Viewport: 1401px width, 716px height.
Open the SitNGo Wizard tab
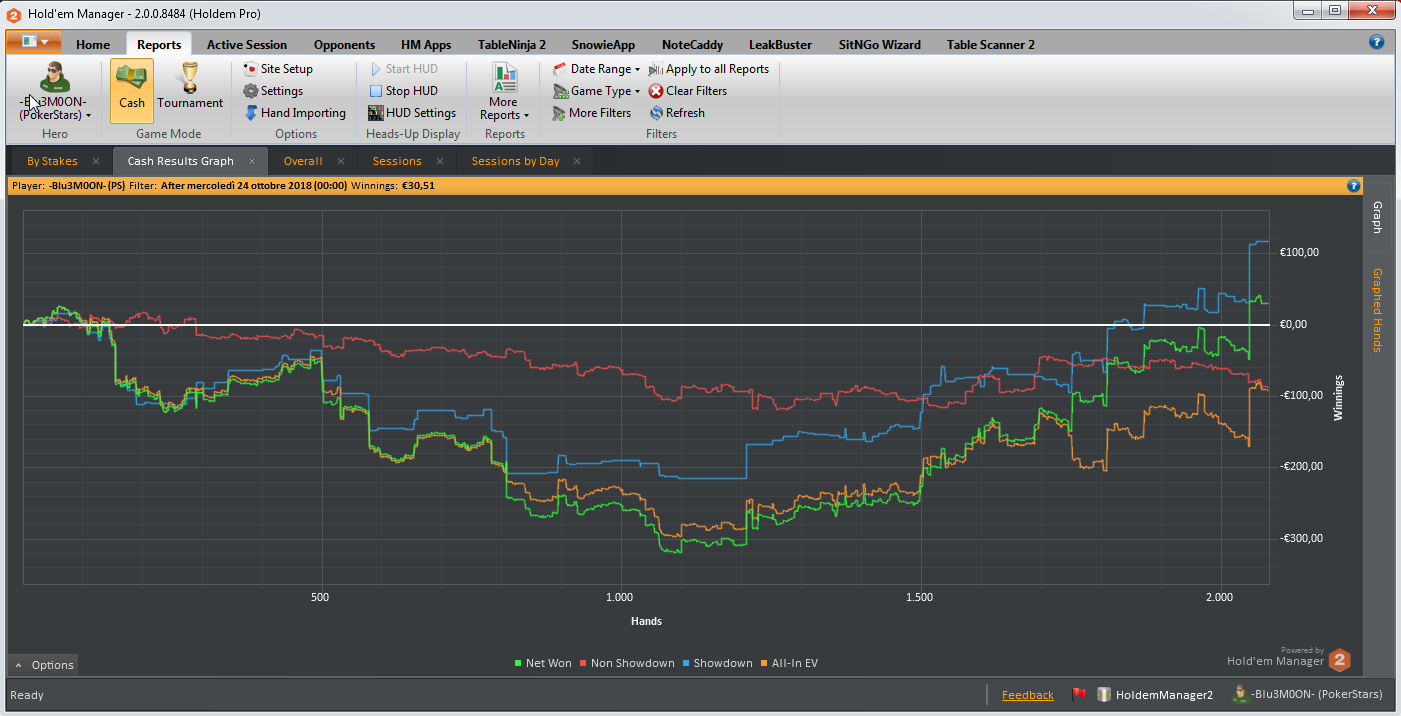pyautogui.click(x=880, y=44)
